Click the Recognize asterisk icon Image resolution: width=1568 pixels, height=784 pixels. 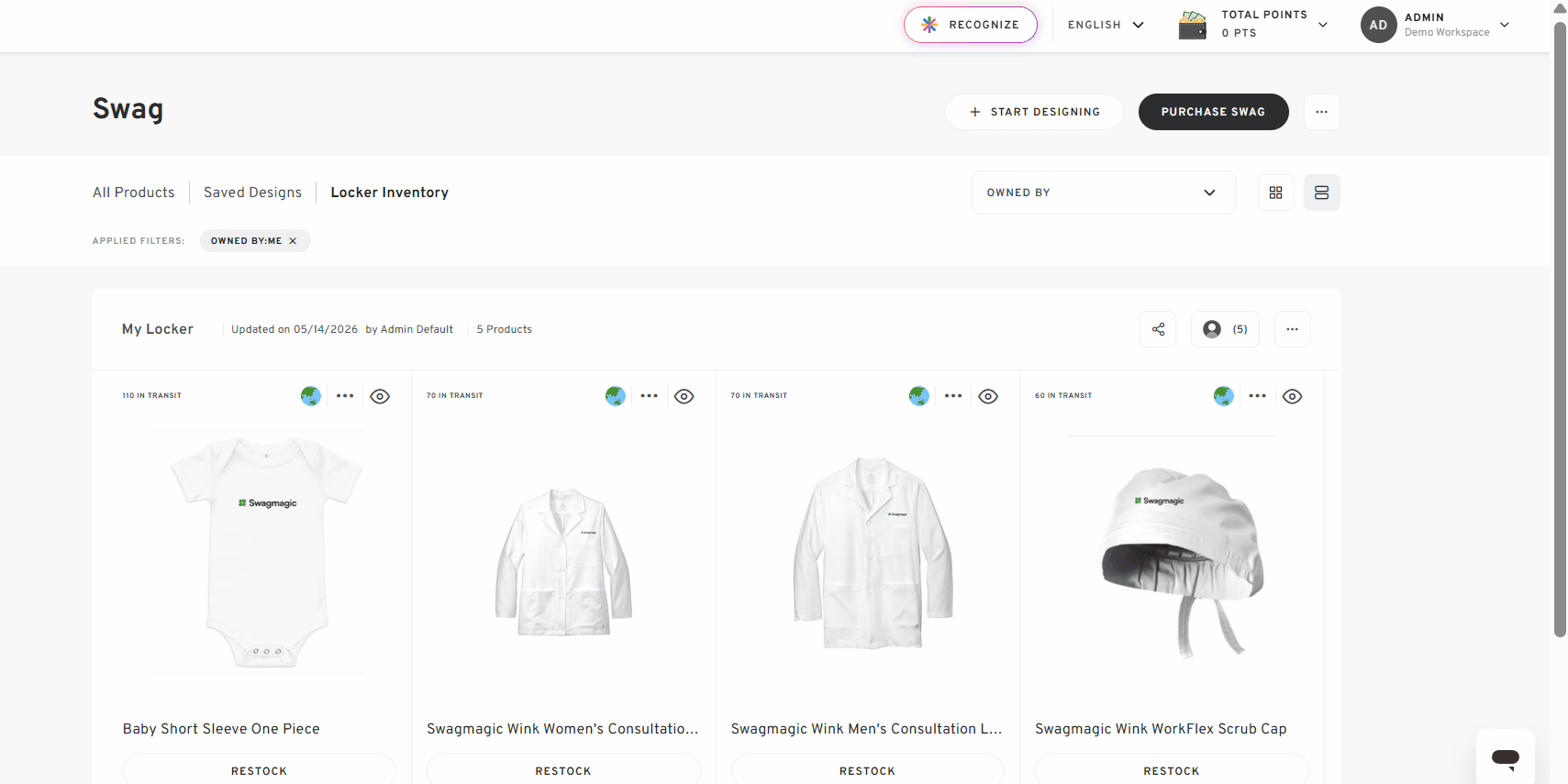tap(929, 25)
